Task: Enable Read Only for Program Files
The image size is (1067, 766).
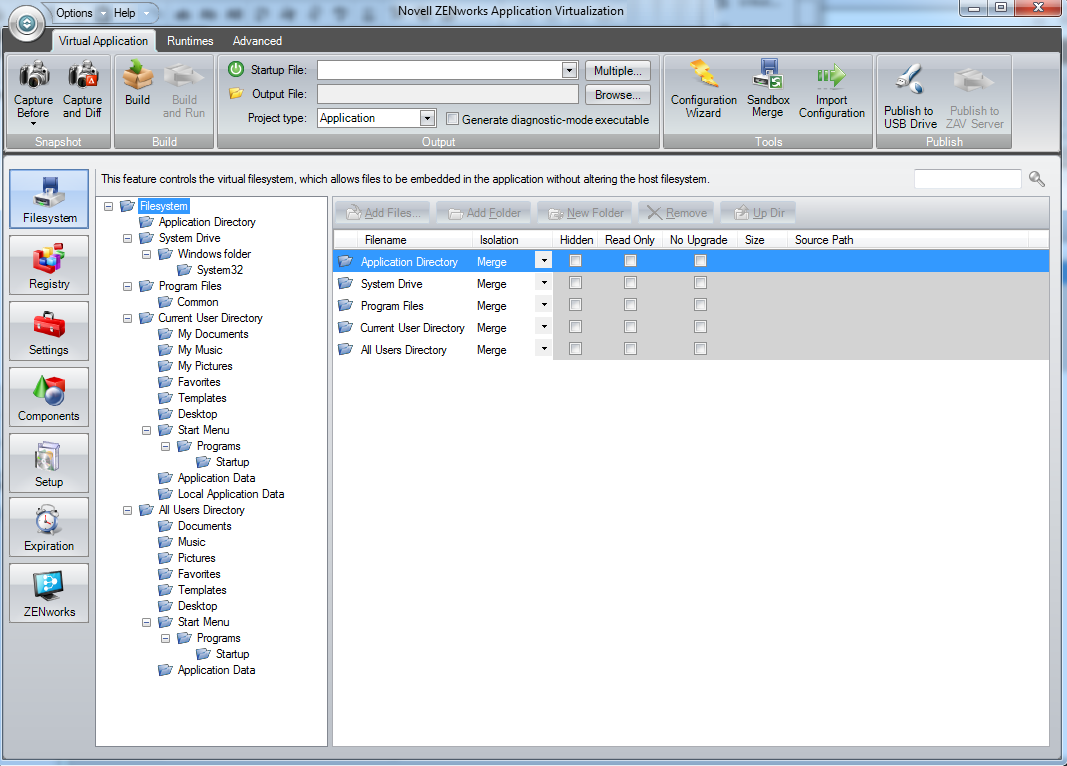Action: point(629,305)
